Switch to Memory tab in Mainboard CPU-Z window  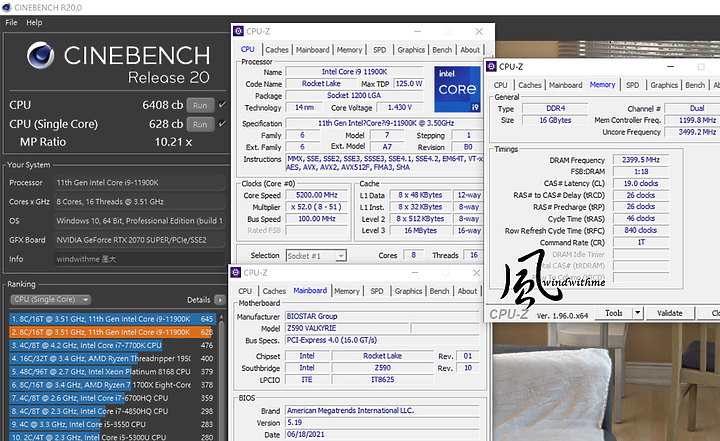tap(347, 291)
